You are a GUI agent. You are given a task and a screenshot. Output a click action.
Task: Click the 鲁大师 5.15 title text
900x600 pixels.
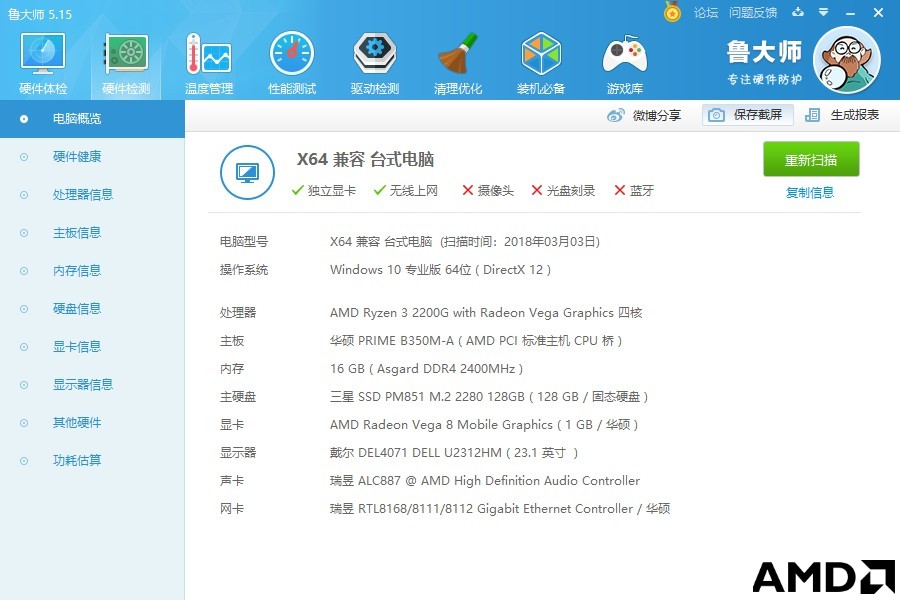point(40,14)
